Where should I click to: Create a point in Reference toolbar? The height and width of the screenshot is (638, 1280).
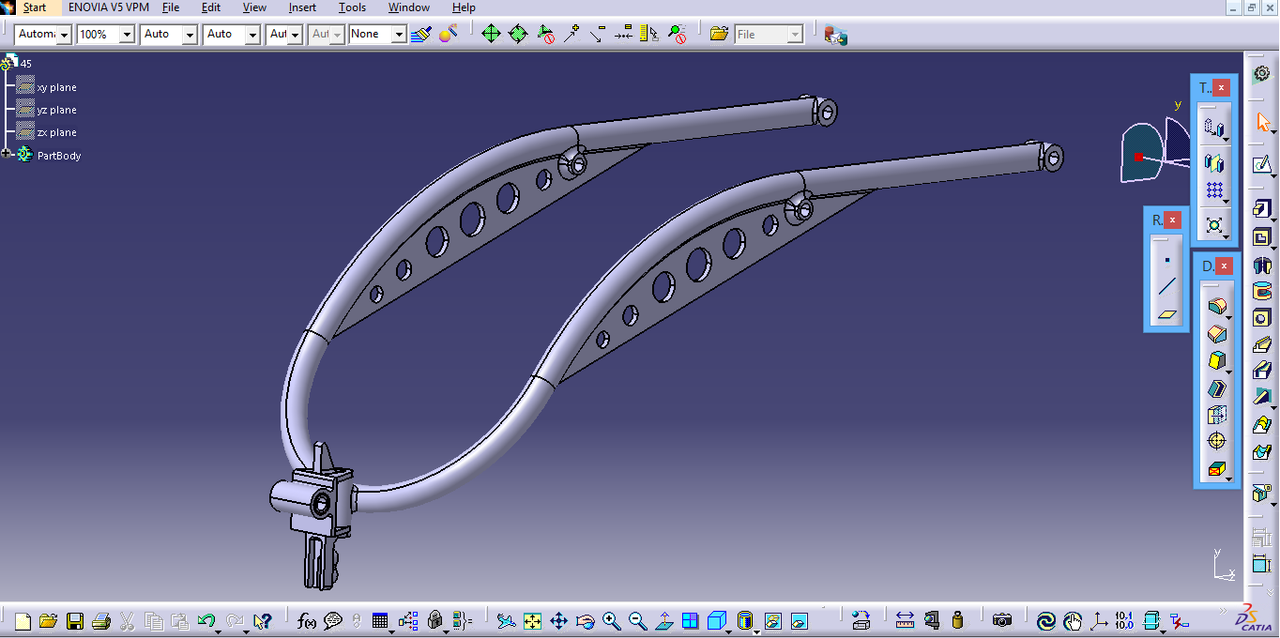[x=1167, y=260]
